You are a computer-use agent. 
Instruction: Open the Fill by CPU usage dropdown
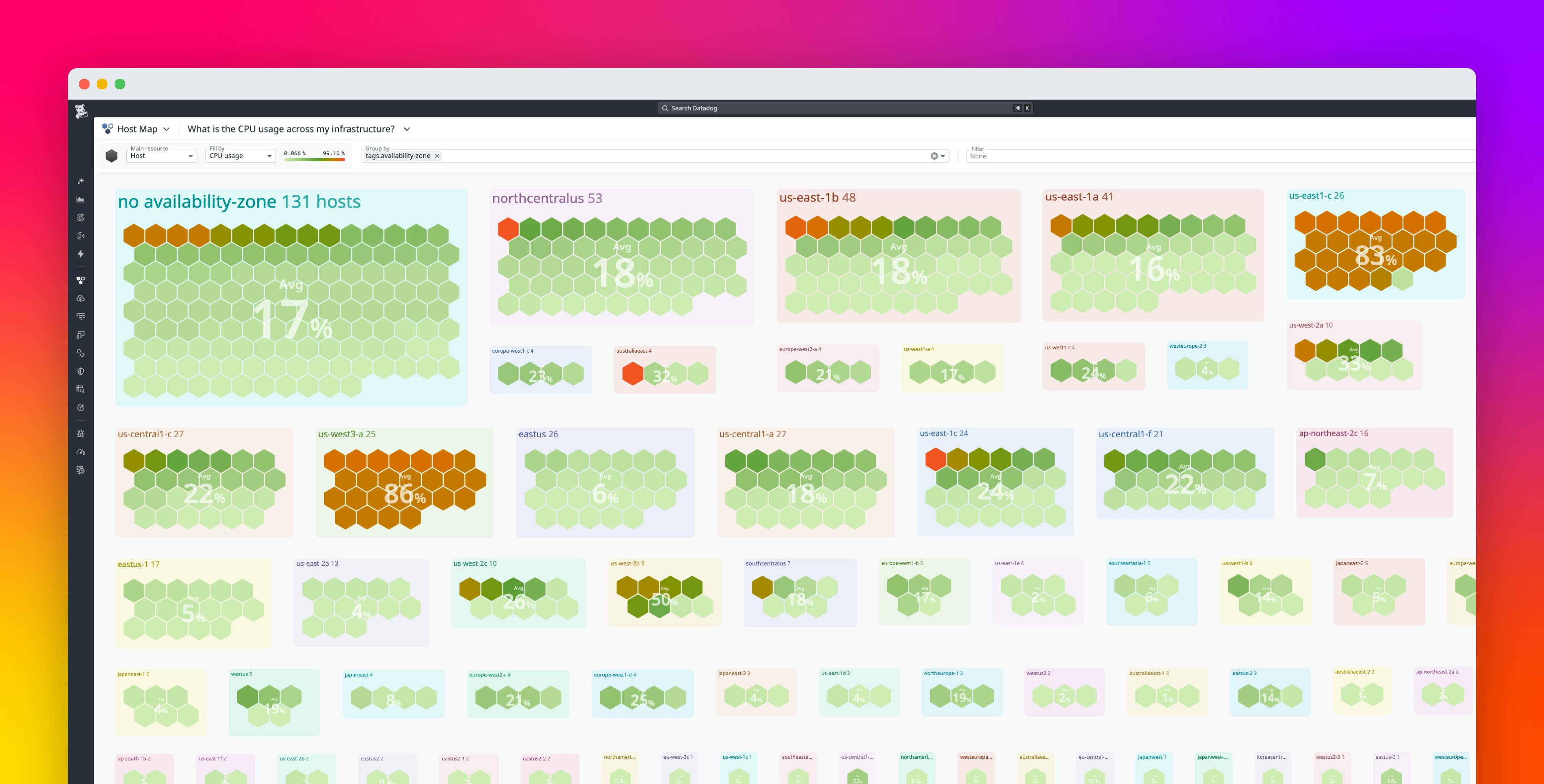coord(241,156)
